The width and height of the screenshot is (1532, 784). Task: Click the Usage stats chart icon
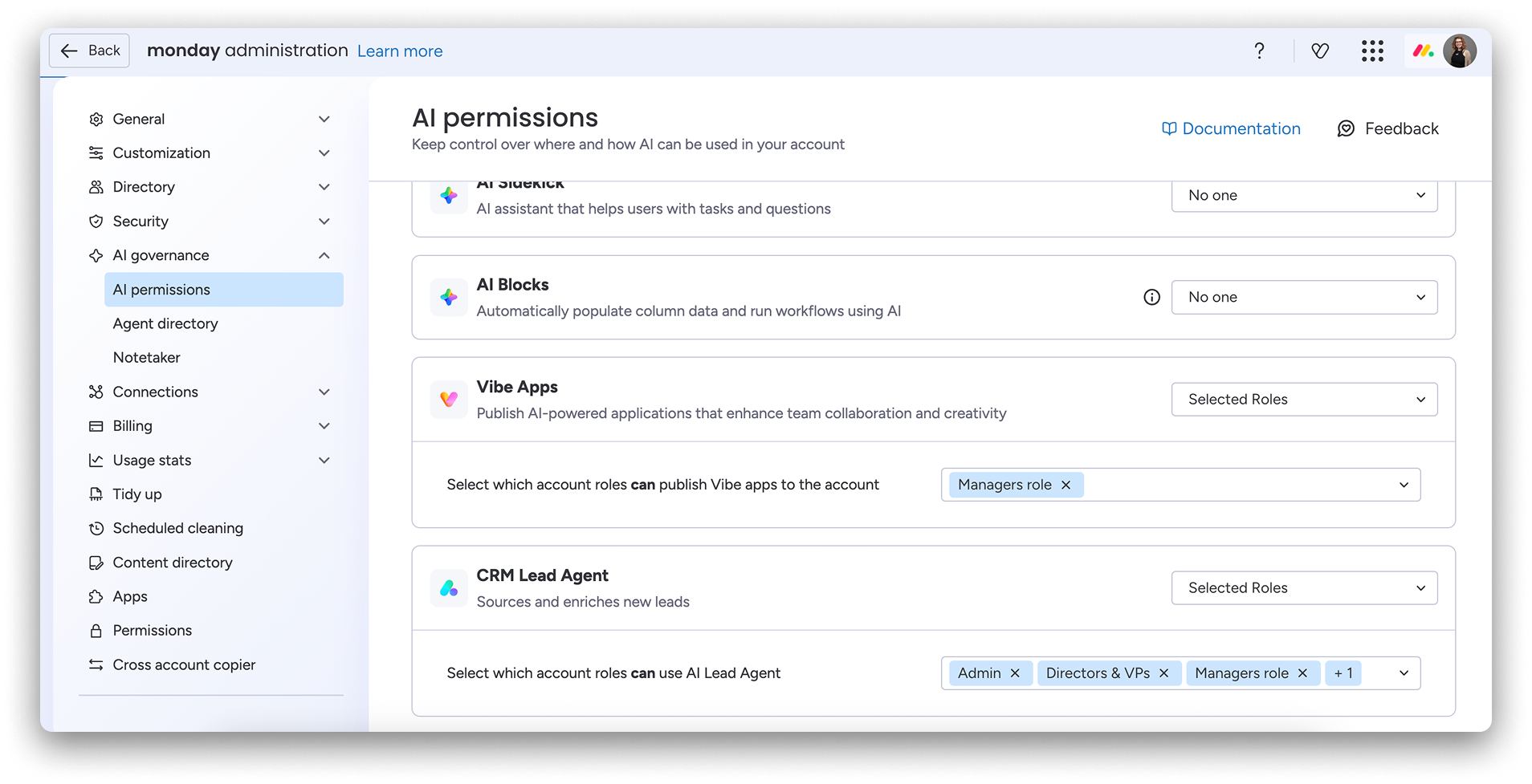pos(96,461)
